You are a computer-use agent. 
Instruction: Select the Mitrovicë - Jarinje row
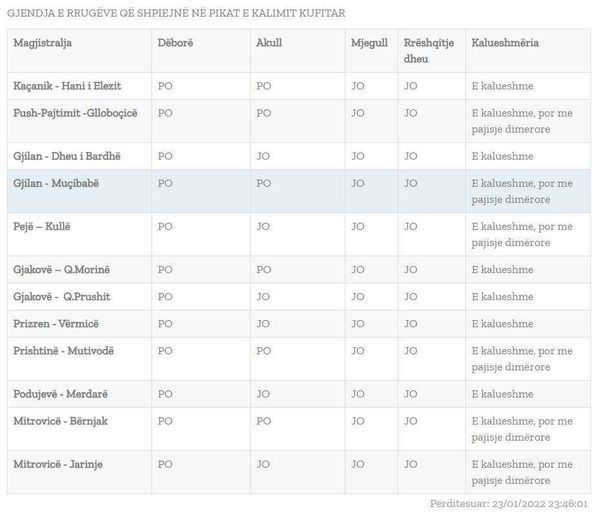click(299, 472)
